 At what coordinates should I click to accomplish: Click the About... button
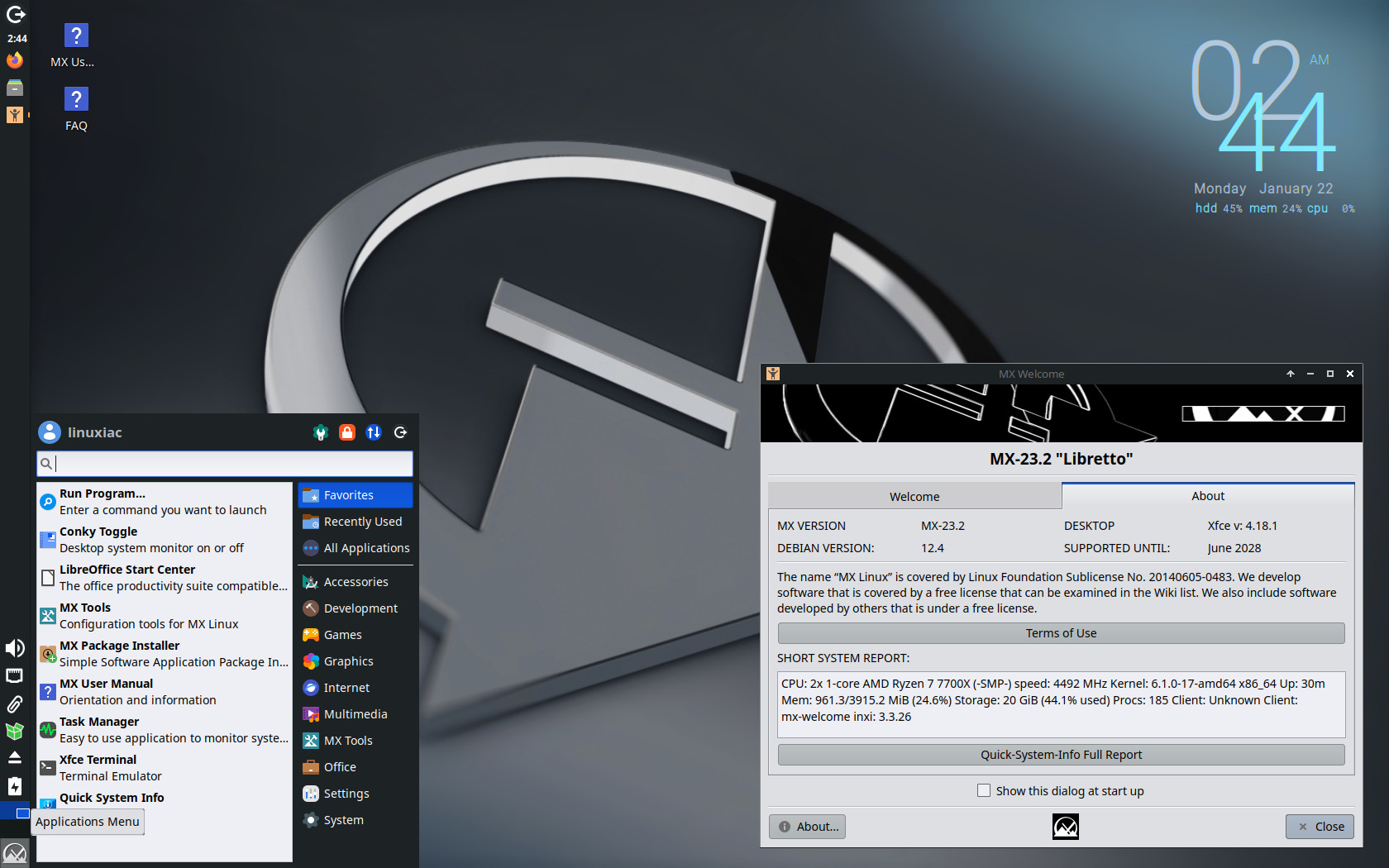pyautogui.click(x=808, y=827)
